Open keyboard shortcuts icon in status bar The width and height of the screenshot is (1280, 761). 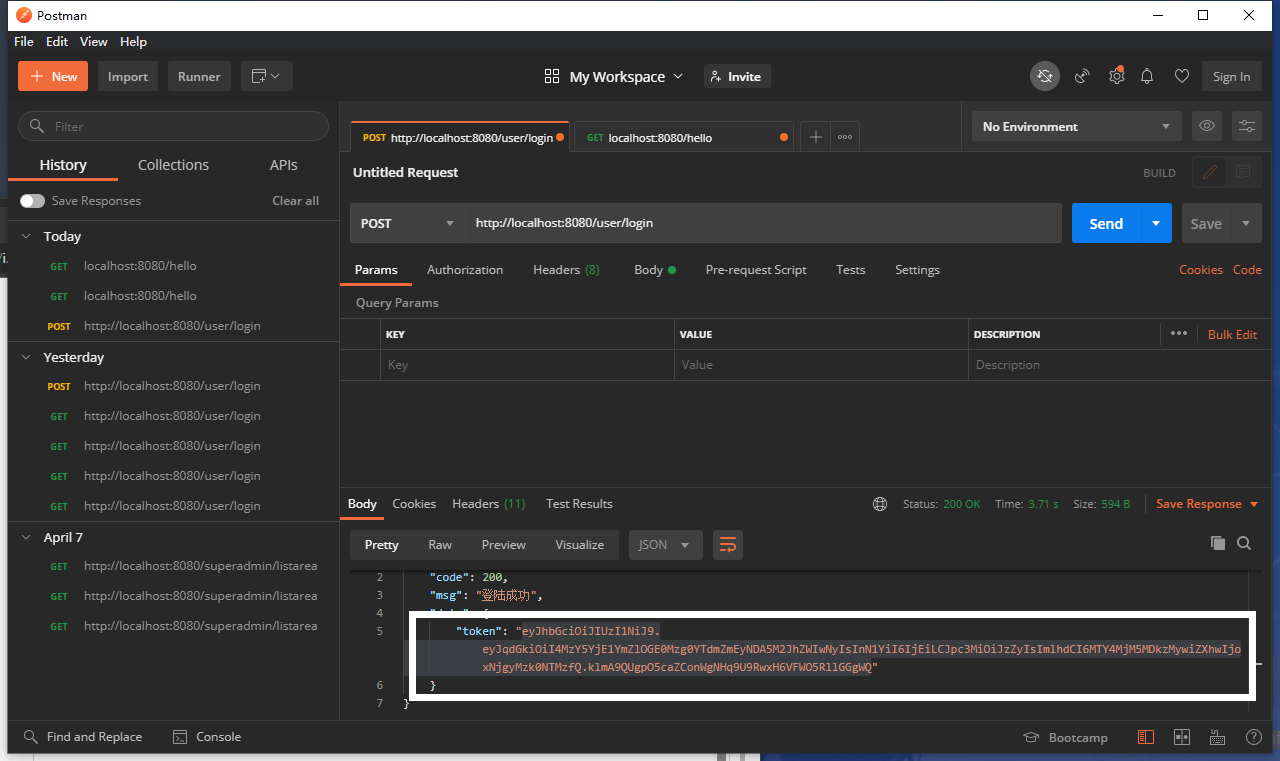[x=1217, y=737]
